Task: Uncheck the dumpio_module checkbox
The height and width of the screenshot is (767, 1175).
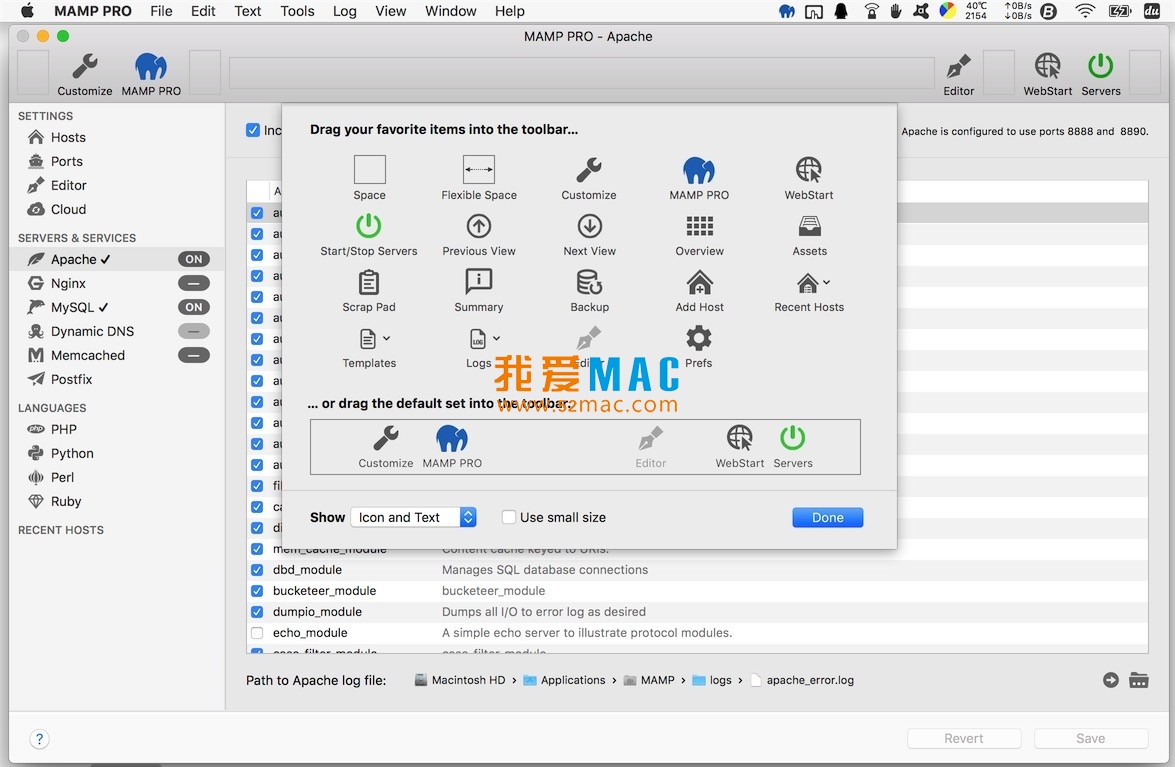Action: tap(257, 611)
